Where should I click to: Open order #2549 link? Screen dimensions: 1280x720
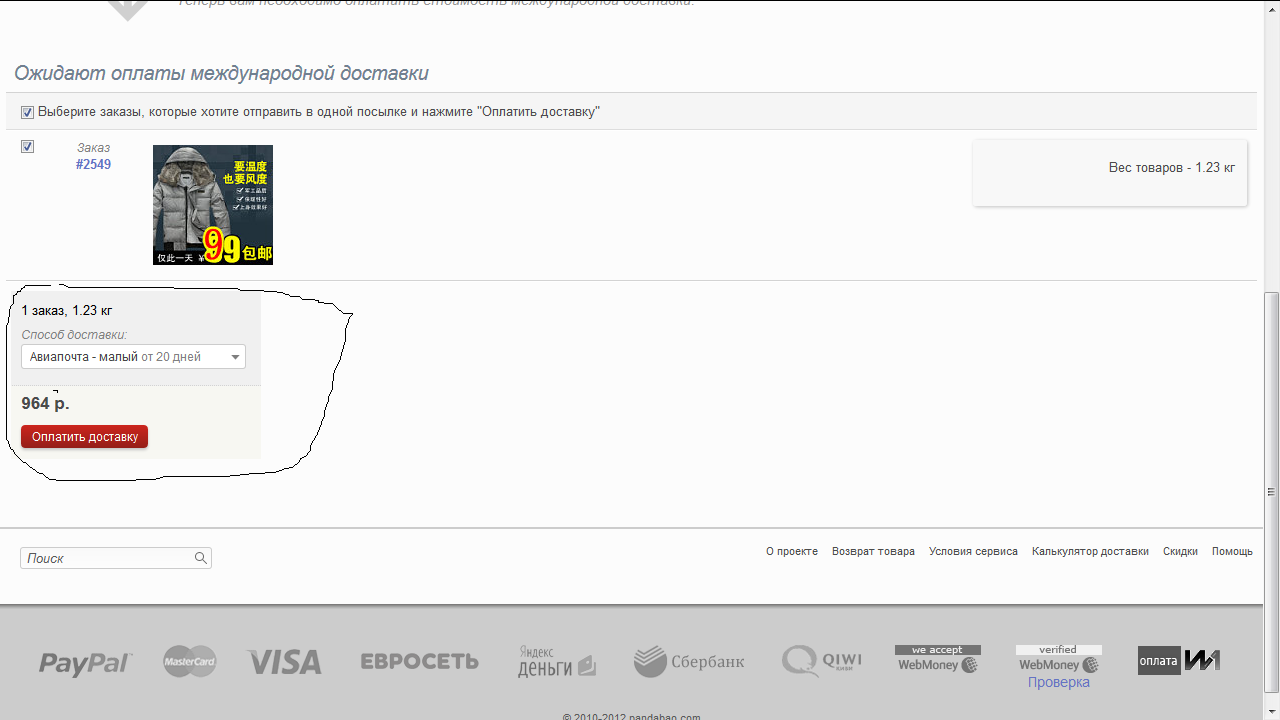[93, 164]
